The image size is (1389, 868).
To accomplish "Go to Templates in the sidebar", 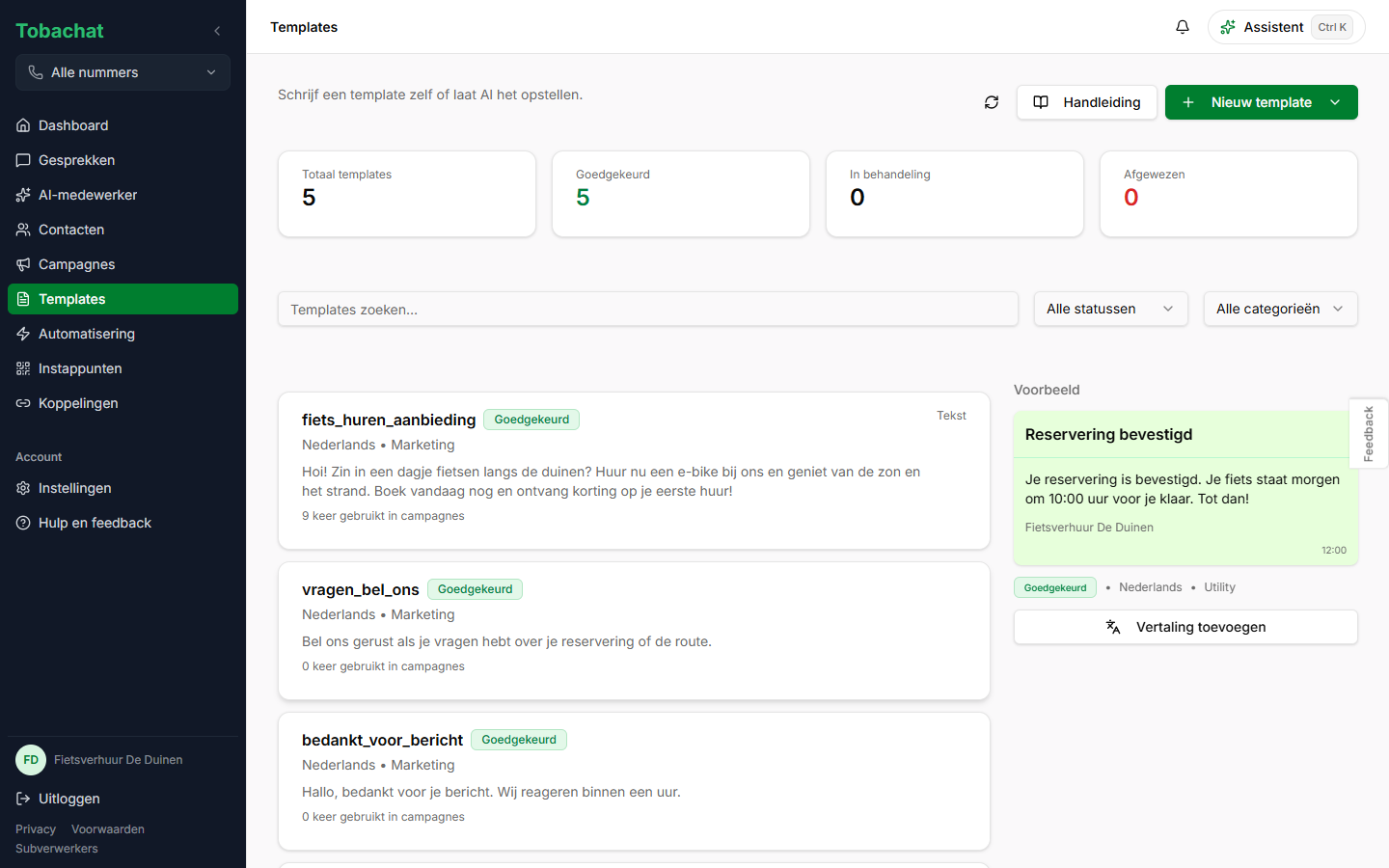I will pyautogui.click(x=123, y=299).
